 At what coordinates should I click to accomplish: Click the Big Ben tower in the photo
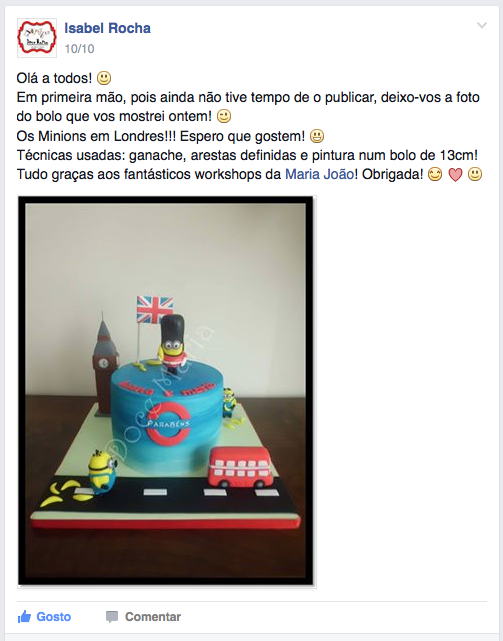point(104,364)
